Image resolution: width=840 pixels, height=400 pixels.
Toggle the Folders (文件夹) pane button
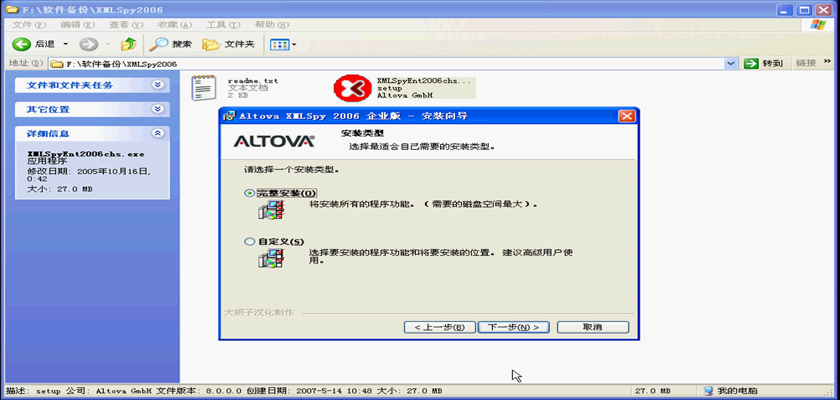(229, 44)
